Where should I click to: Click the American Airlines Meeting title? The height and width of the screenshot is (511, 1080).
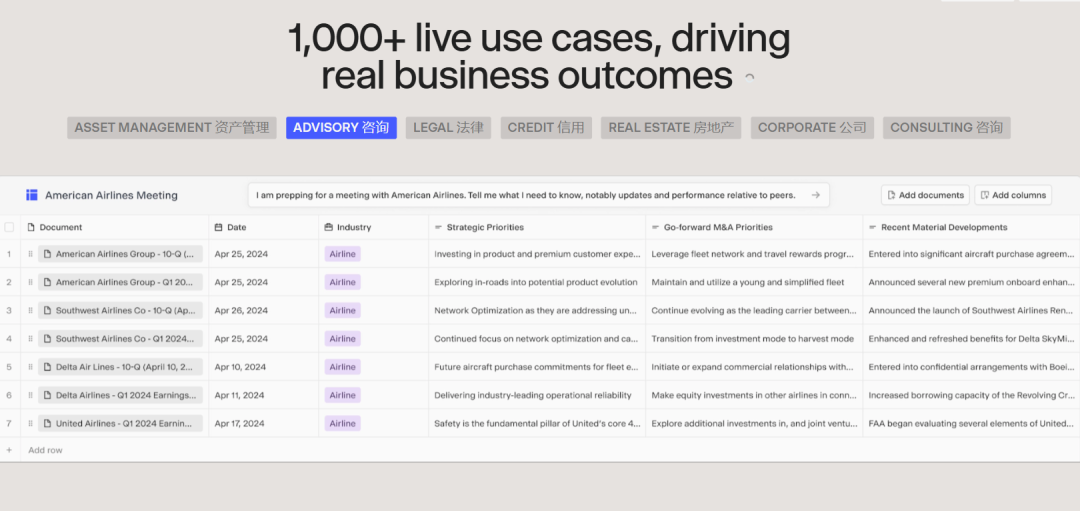point(112,196)
